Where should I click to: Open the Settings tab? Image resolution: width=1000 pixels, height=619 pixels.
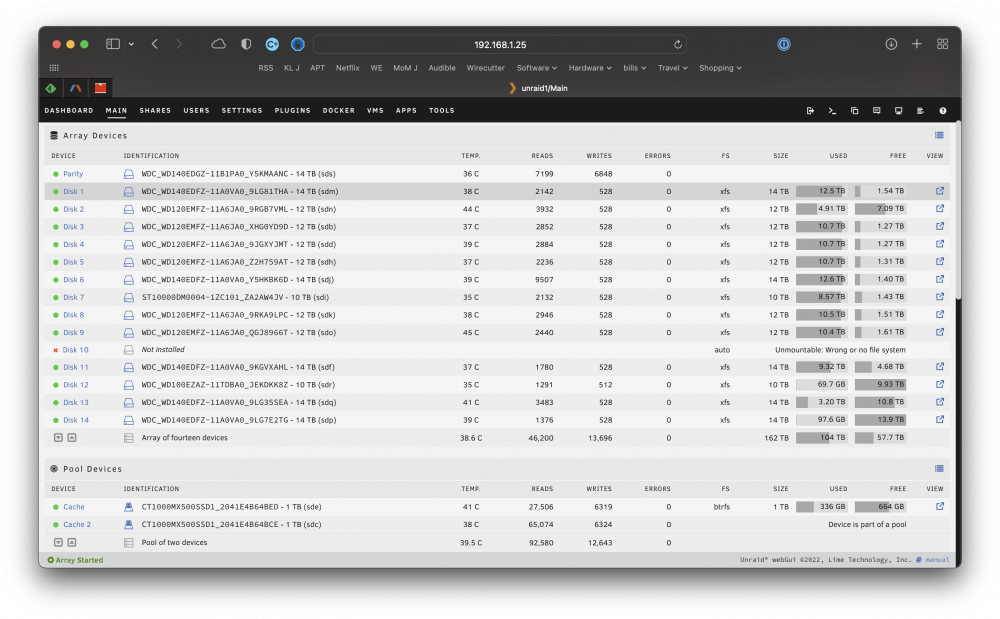tap(242, 111)
